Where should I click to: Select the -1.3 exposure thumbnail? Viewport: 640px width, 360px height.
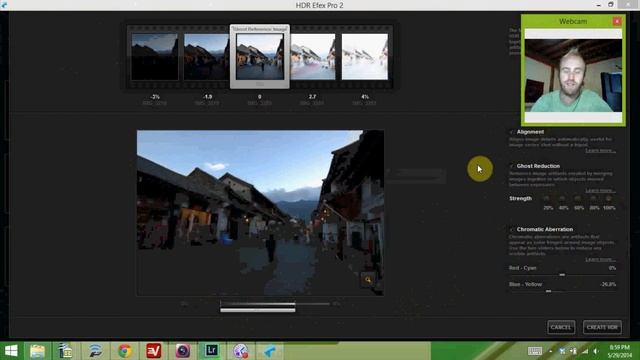(207, 57)
